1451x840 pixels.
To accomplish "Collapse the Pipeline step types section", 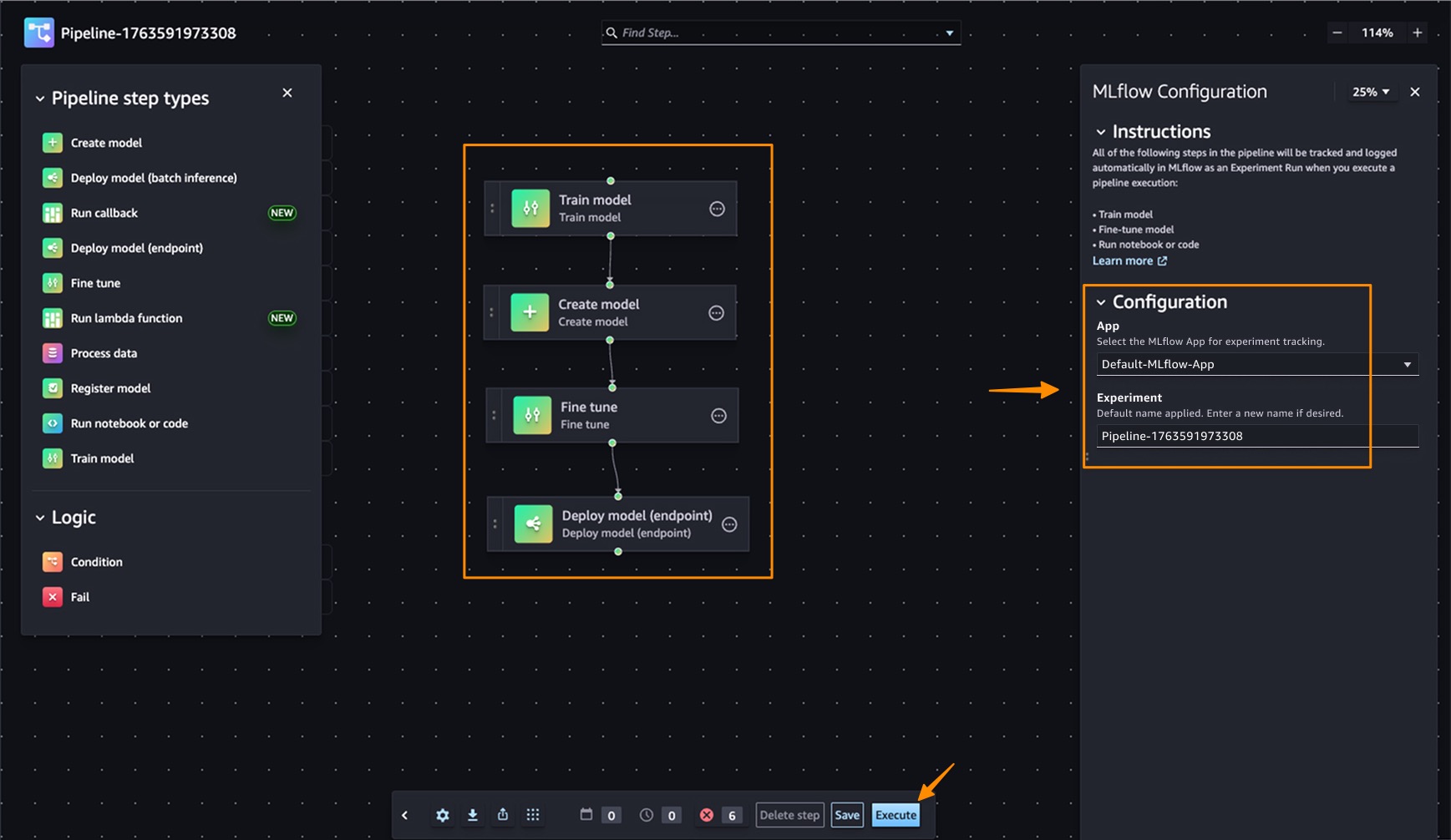I will click(40, 99).
